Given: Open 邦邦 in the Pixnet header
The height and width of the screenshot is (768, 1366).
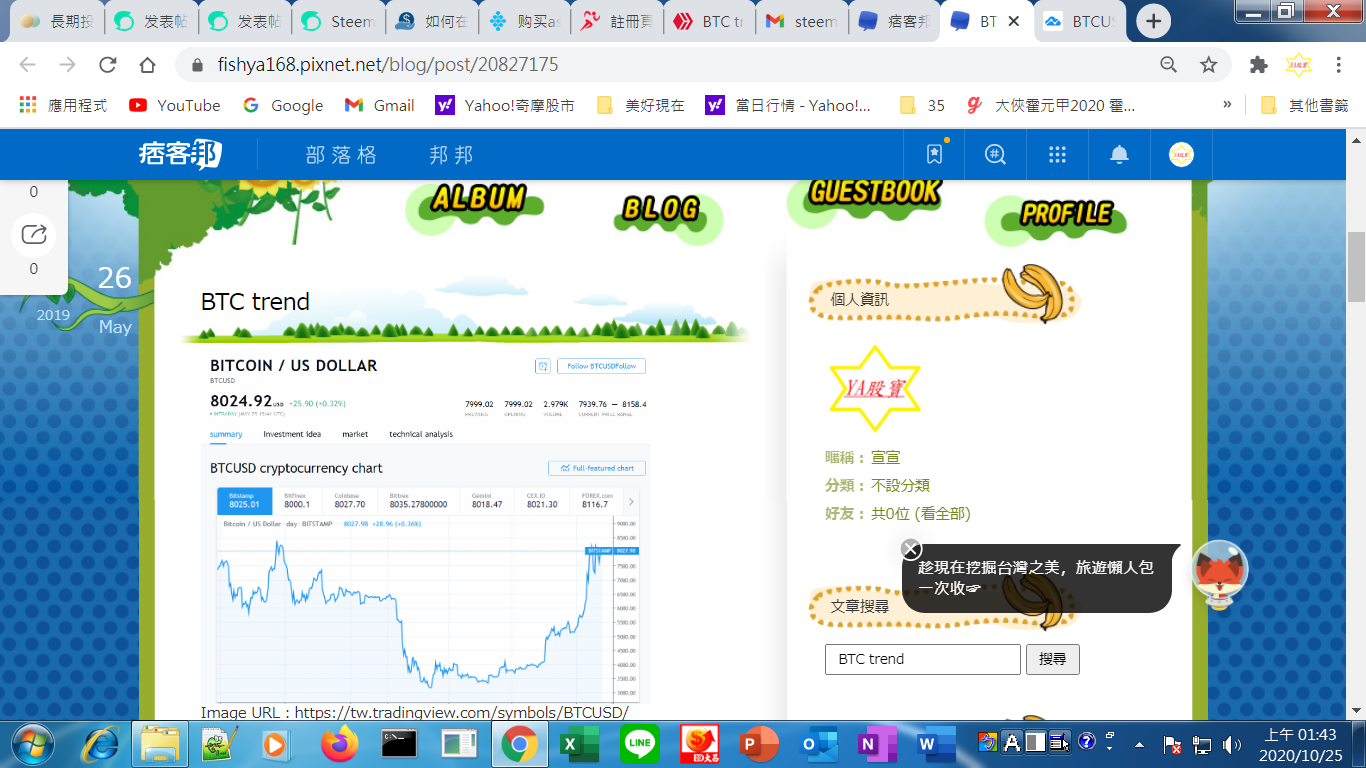Looking at the screenshot, I should (451, 155).
